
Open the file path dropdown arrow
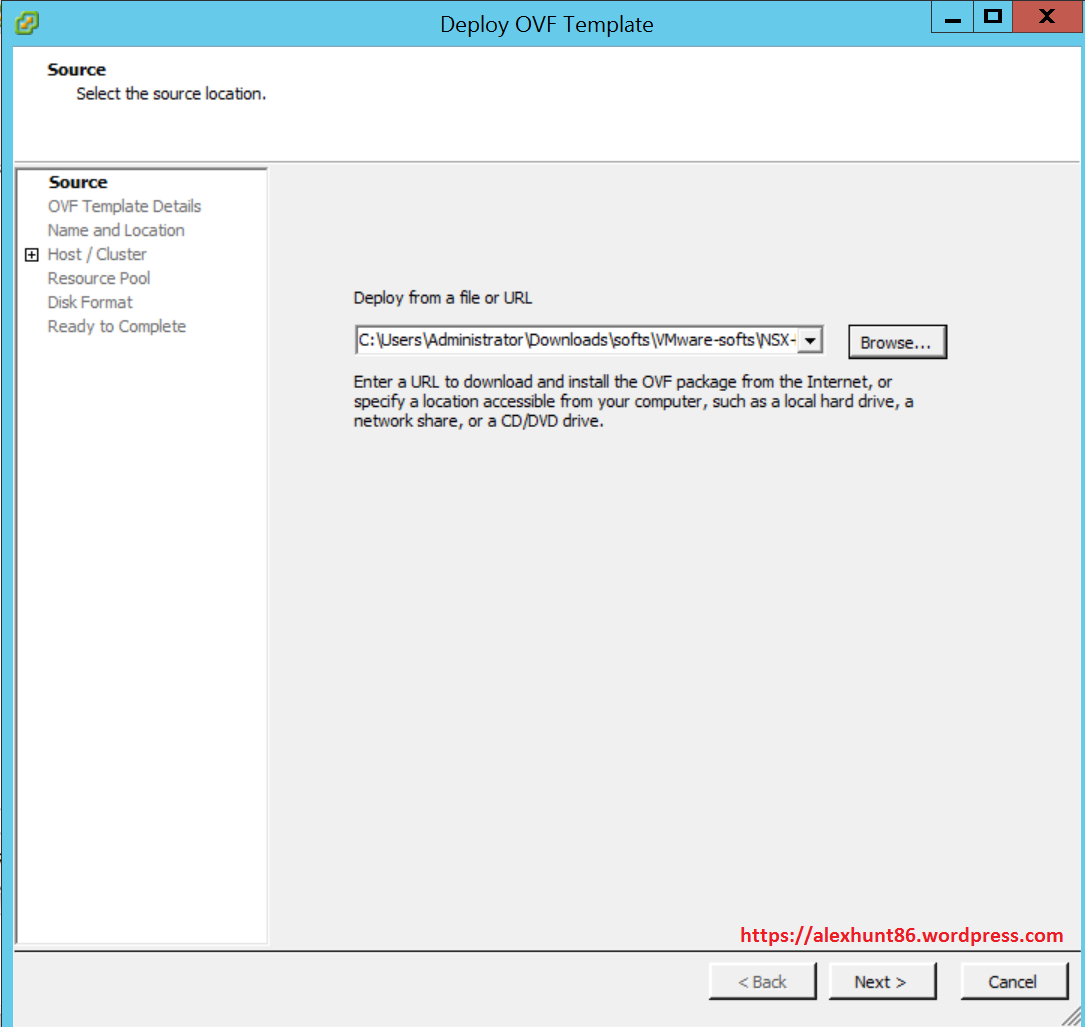tap(810, 340)
